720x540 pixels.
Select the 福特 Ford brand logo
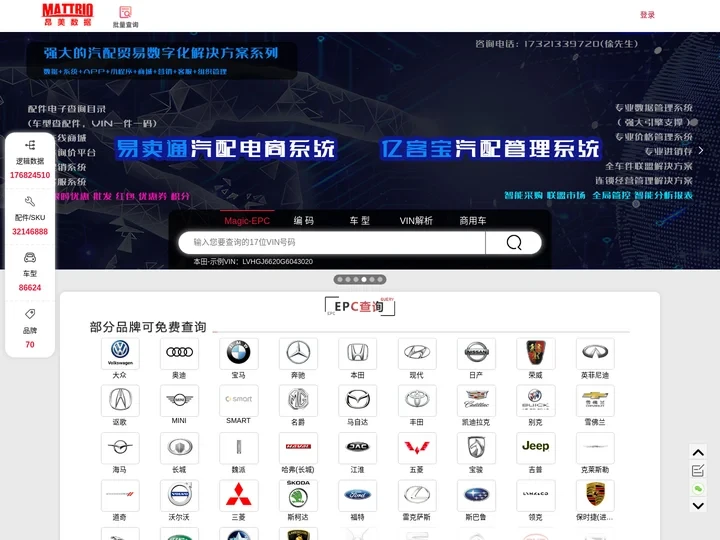tap(357, 495)
